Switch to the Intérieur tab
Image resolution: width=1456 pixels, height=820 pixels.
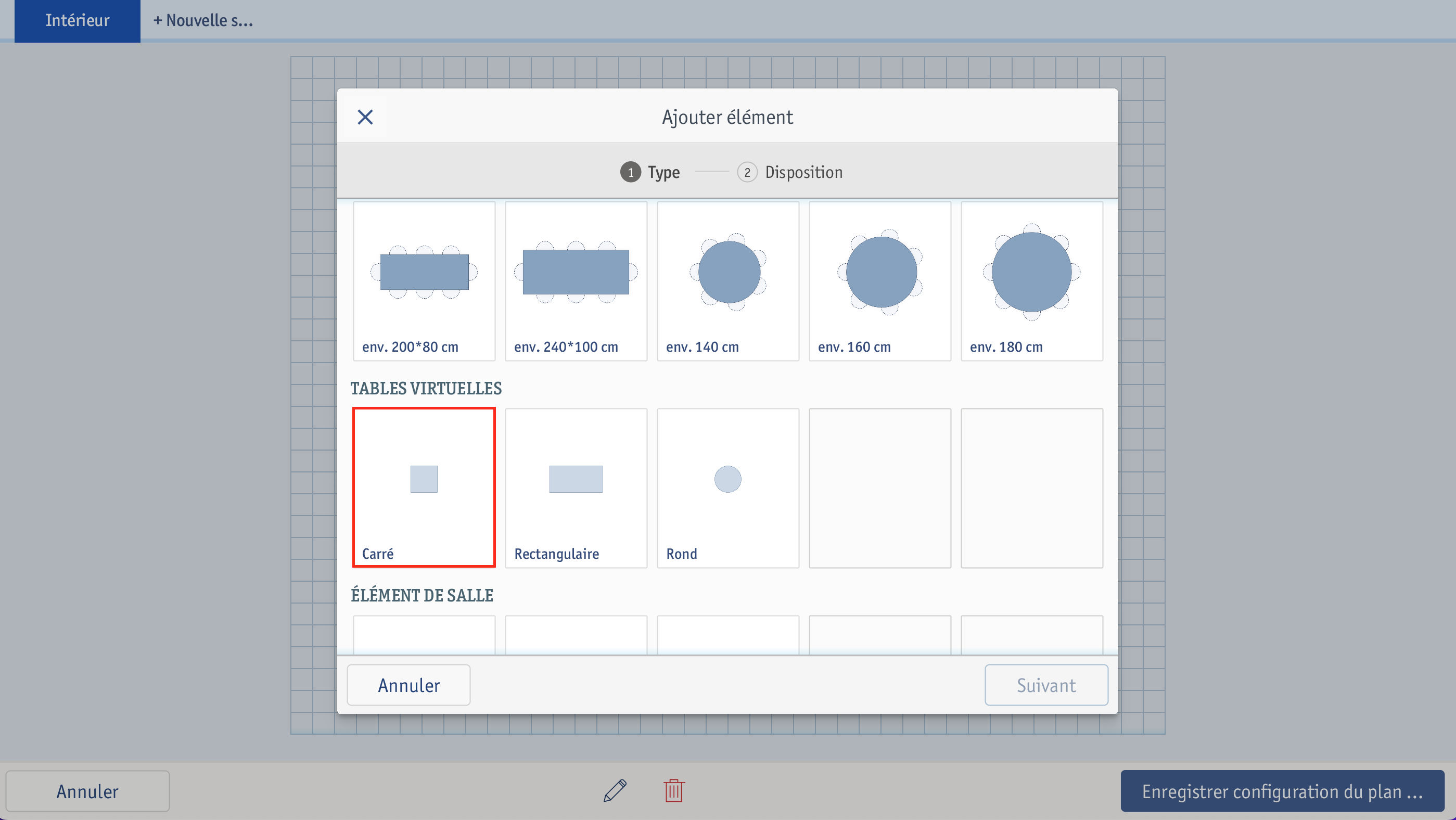click(x=78, y=20)
